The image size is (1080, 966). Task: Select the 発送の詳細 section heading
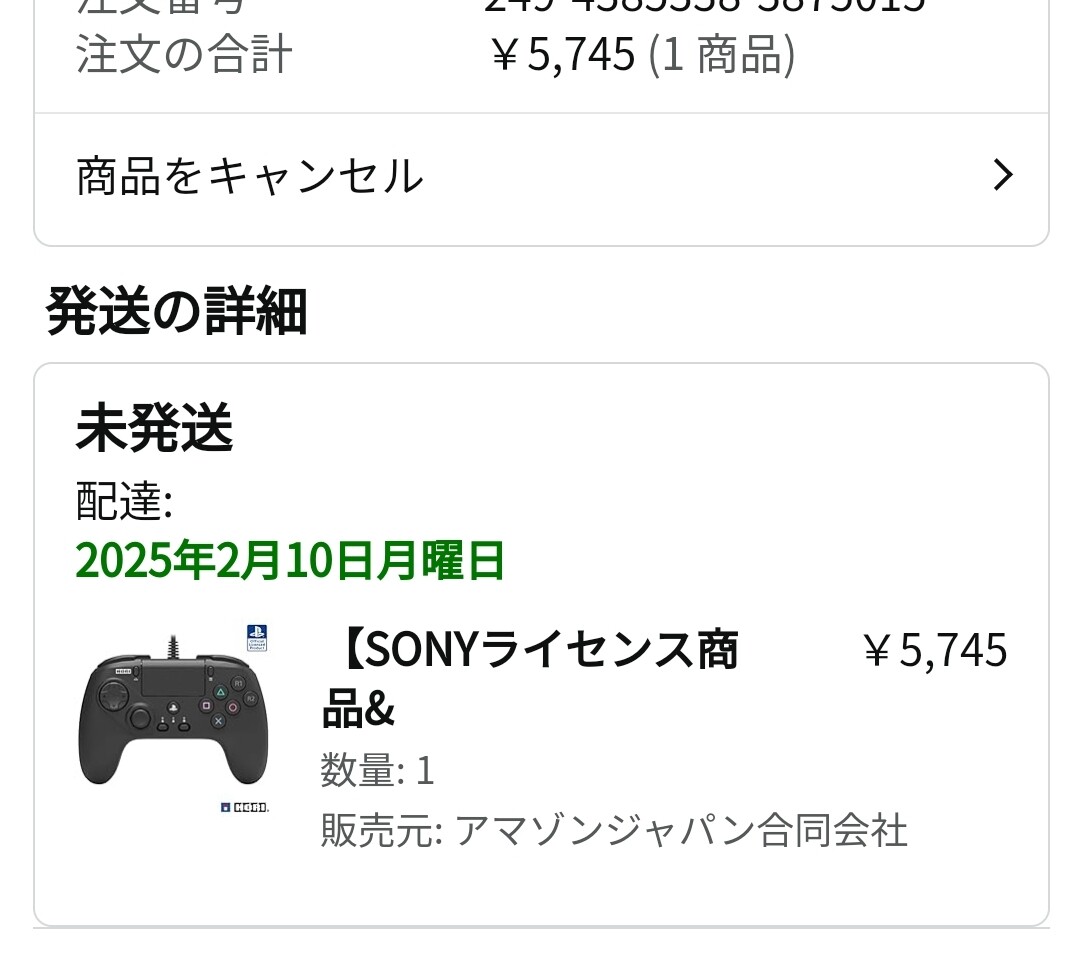point(176,311)
